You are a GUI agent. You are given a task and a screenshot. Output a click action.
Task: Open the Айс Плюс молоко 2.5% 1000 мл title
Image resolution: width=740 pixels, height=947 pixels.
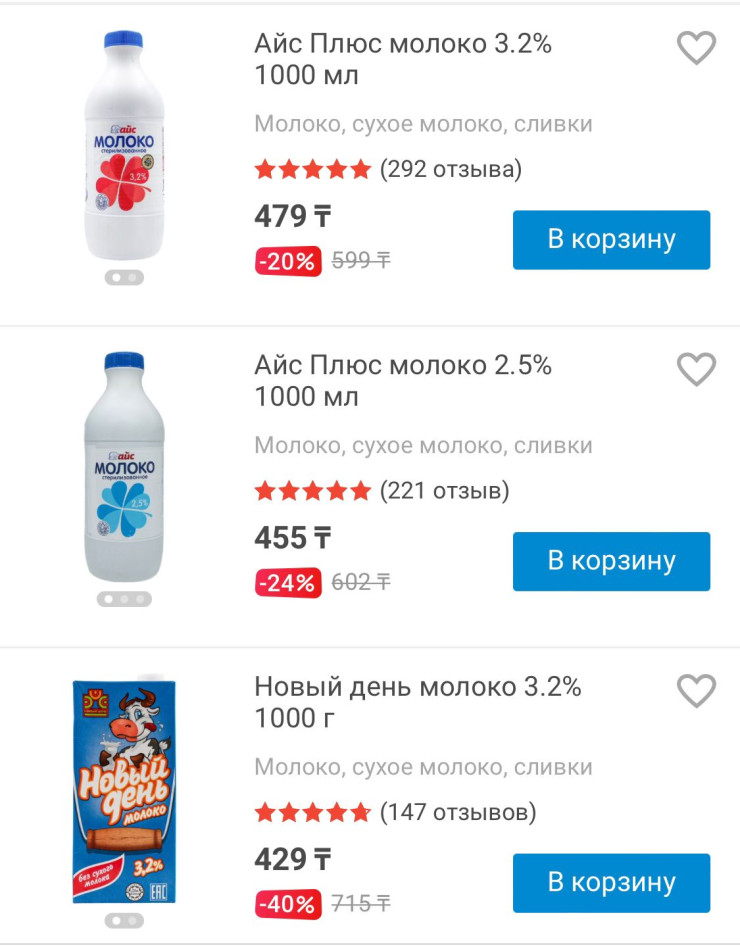coord(402,381)
